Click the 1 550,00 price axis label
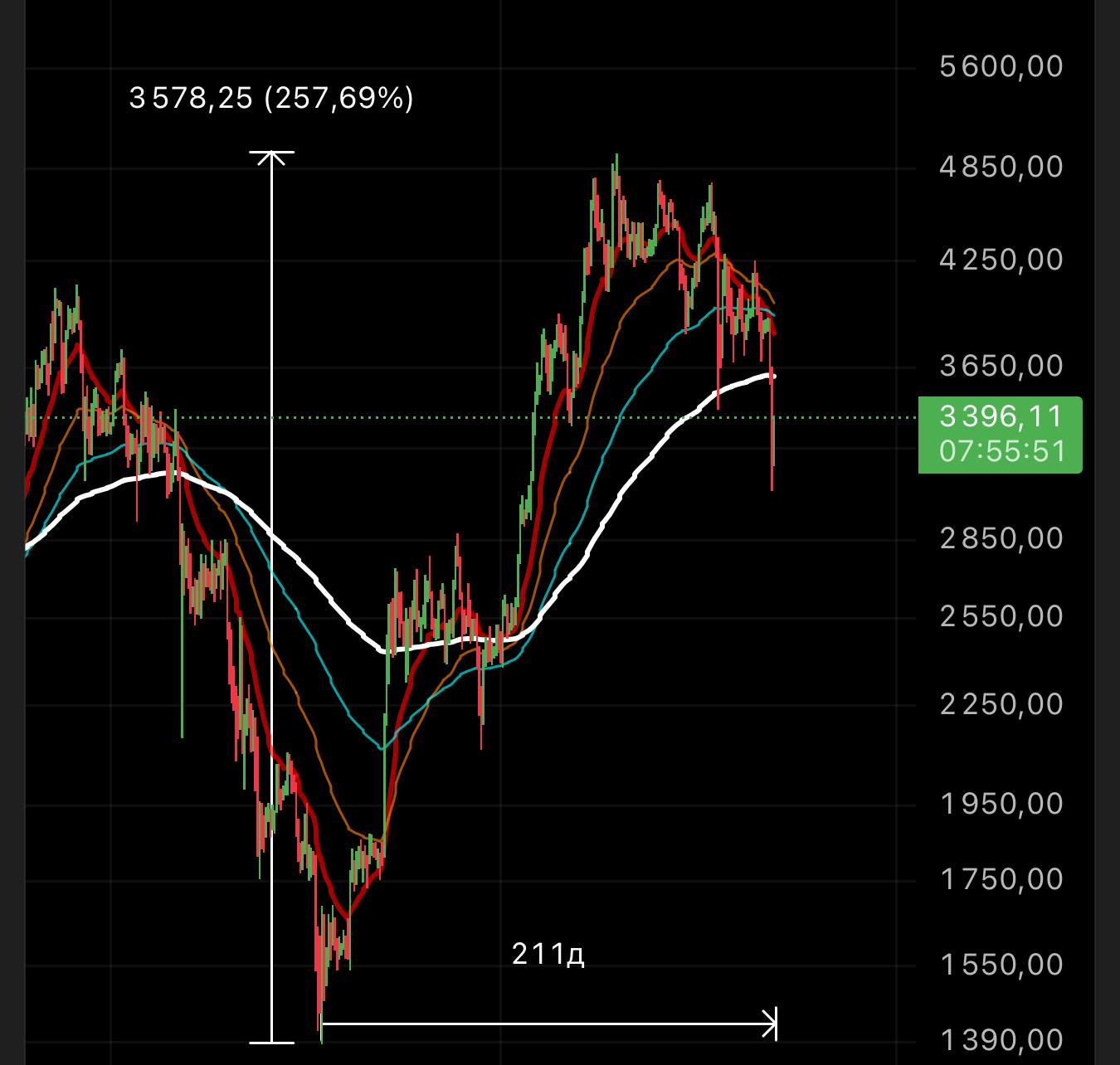This screenshot has width=1120, height=1065. pos(1001,965)
